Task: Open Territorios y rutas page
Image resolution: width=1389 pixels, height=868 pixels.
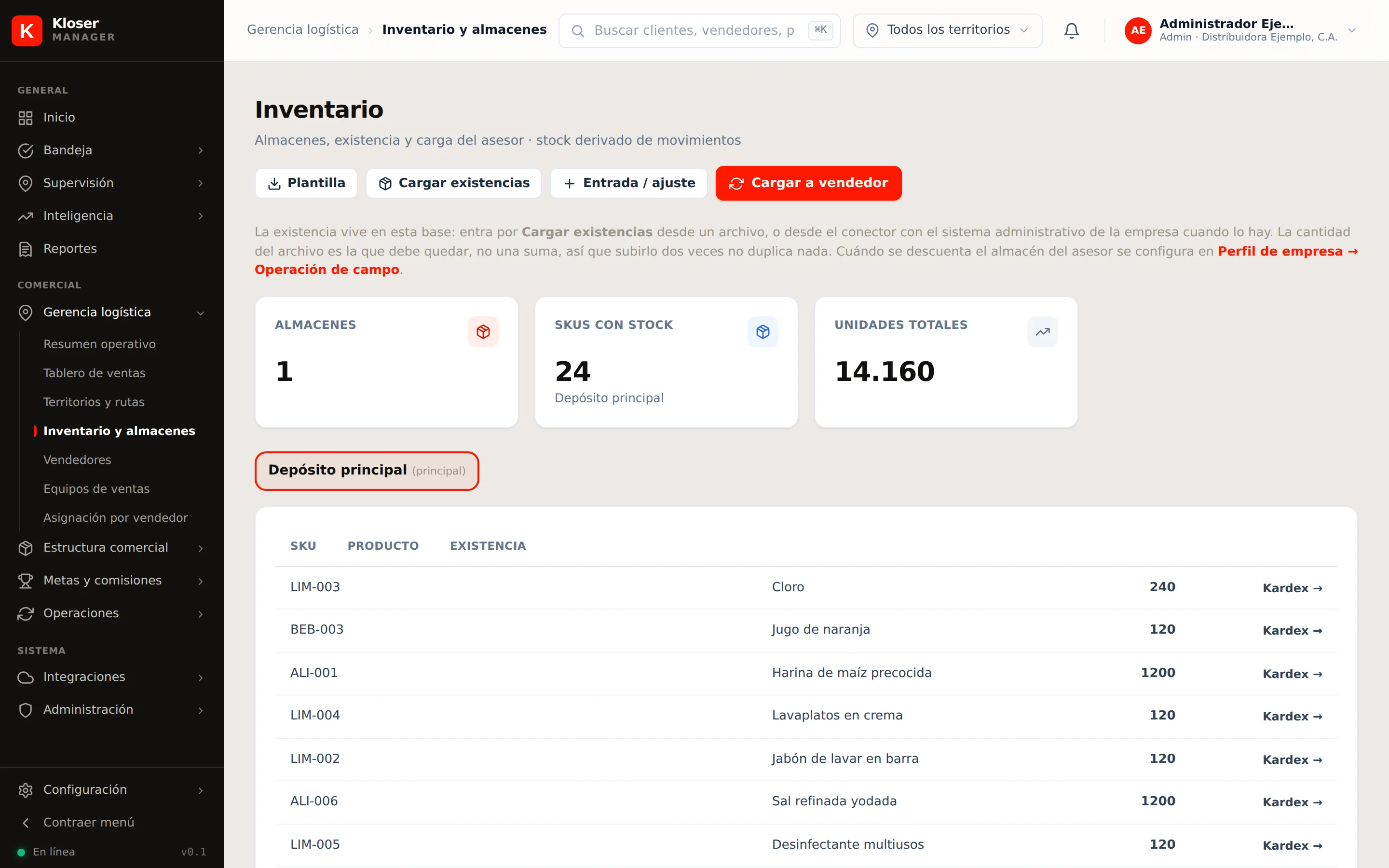Action: click(94, 402)
